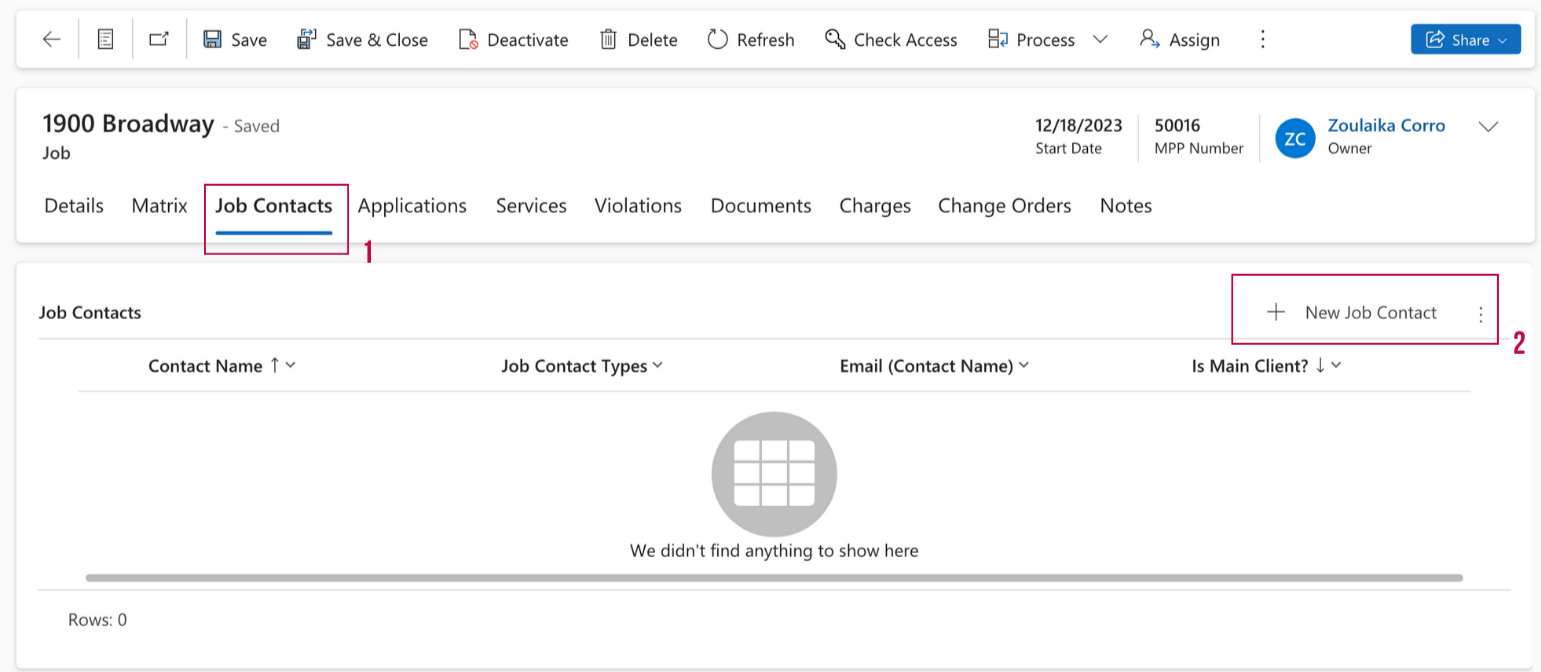The height and width of the screenshot is (672, 1541).
Task: Assign the job to another user
Action: [x=1180, y=40]
